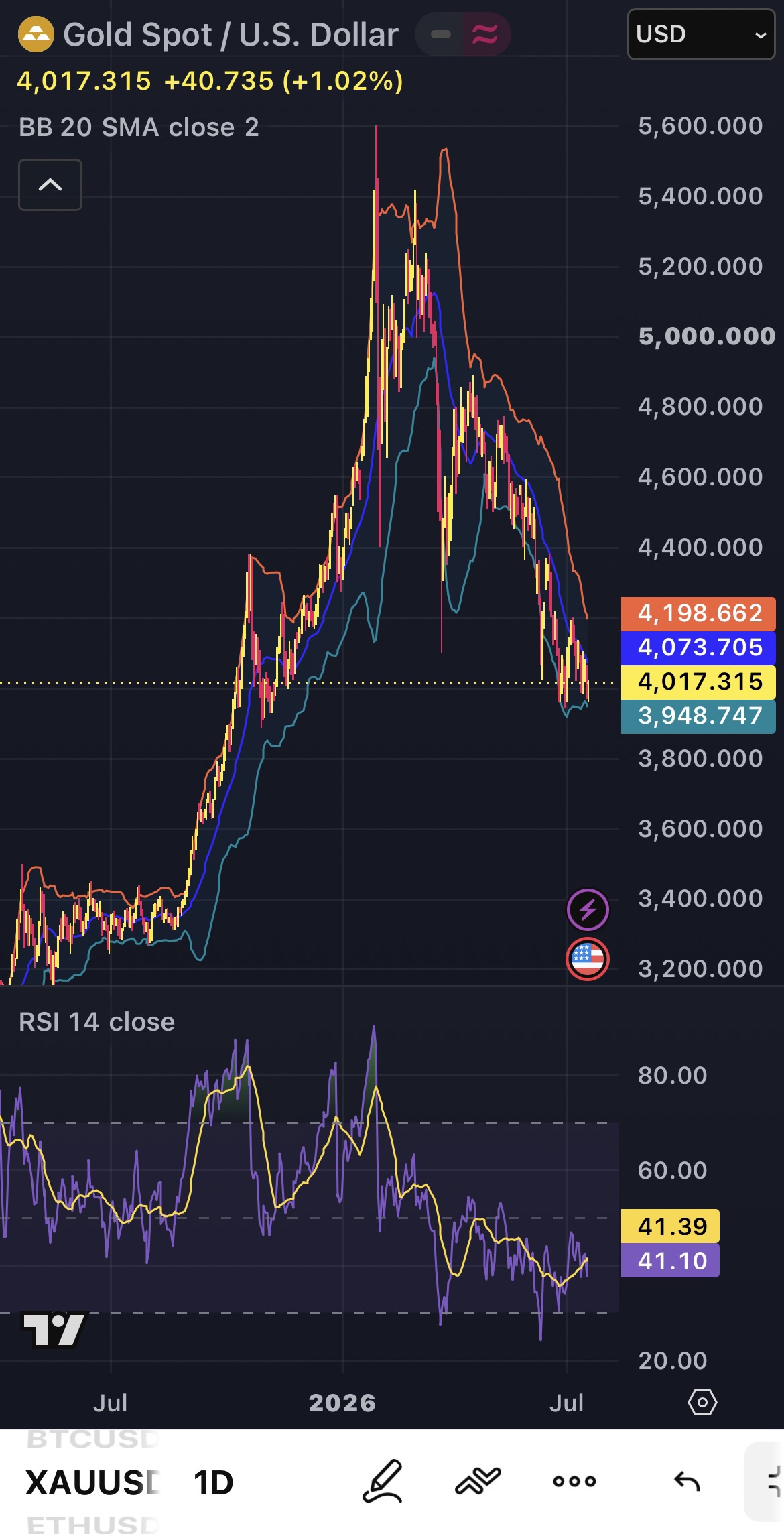Tap the blue basis label 4,073.705

(698, 647)
